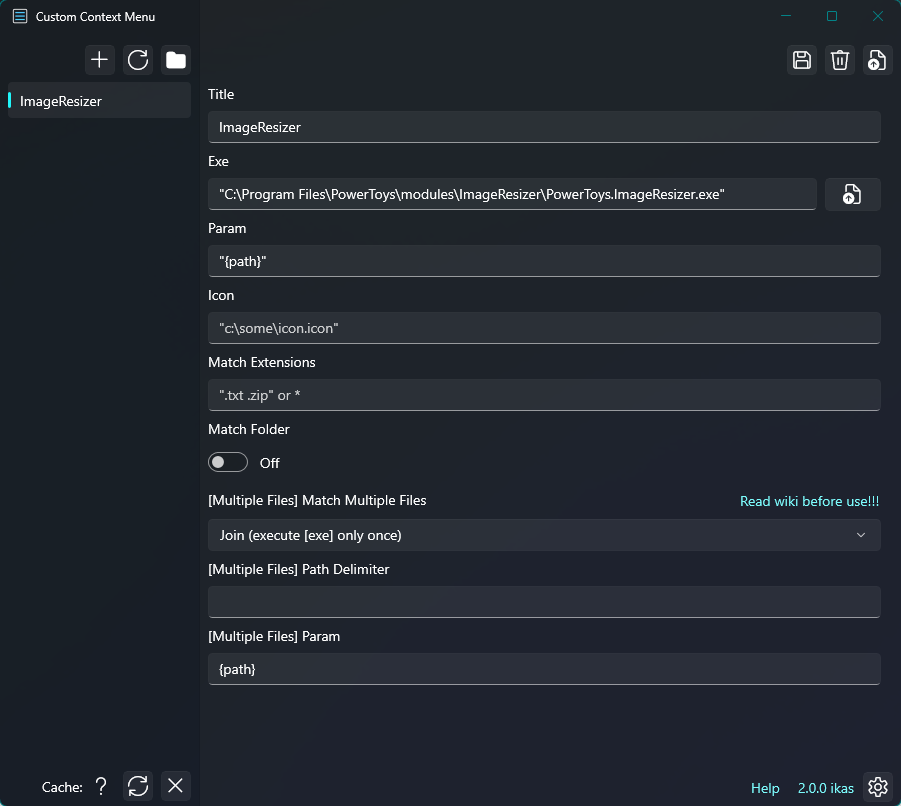The height and width of the screenshot is (806, 901).
Task: Click the Icon path input field
Action: pyautogui.click(x=544, y=328)
